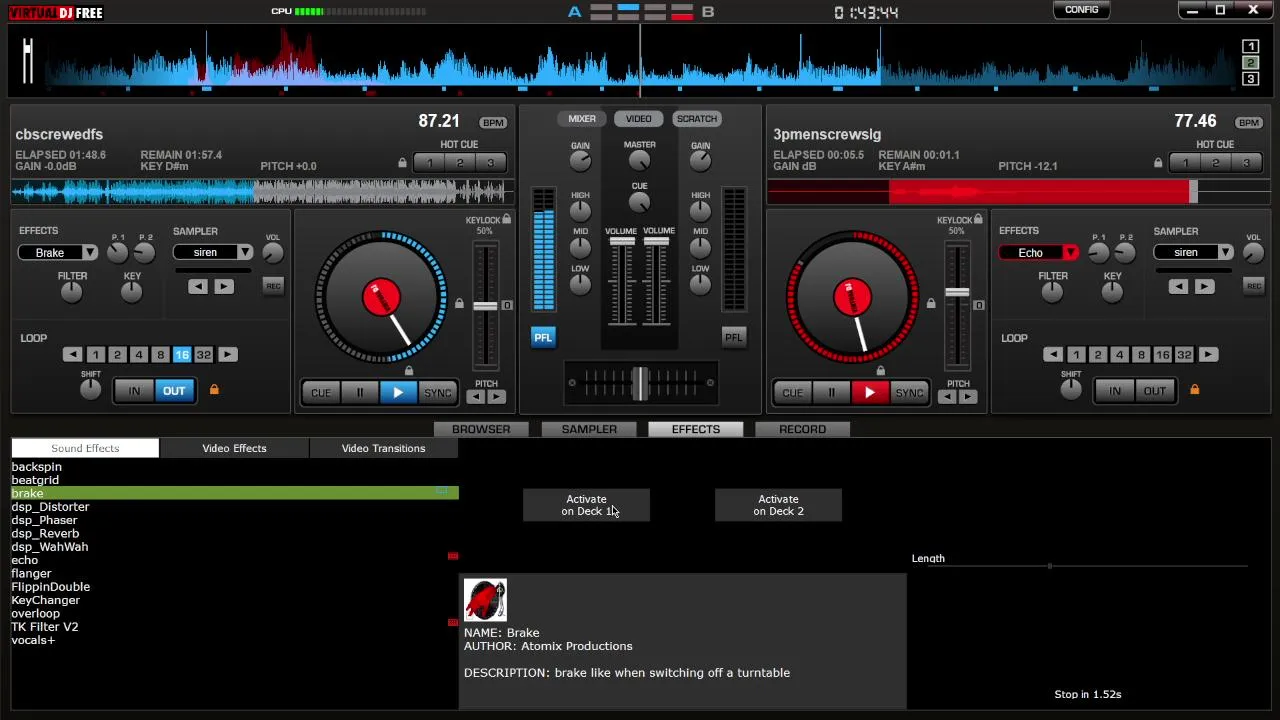Select the KeyChanger effect in the list
1280x720 pixels.
coord(45,600)
